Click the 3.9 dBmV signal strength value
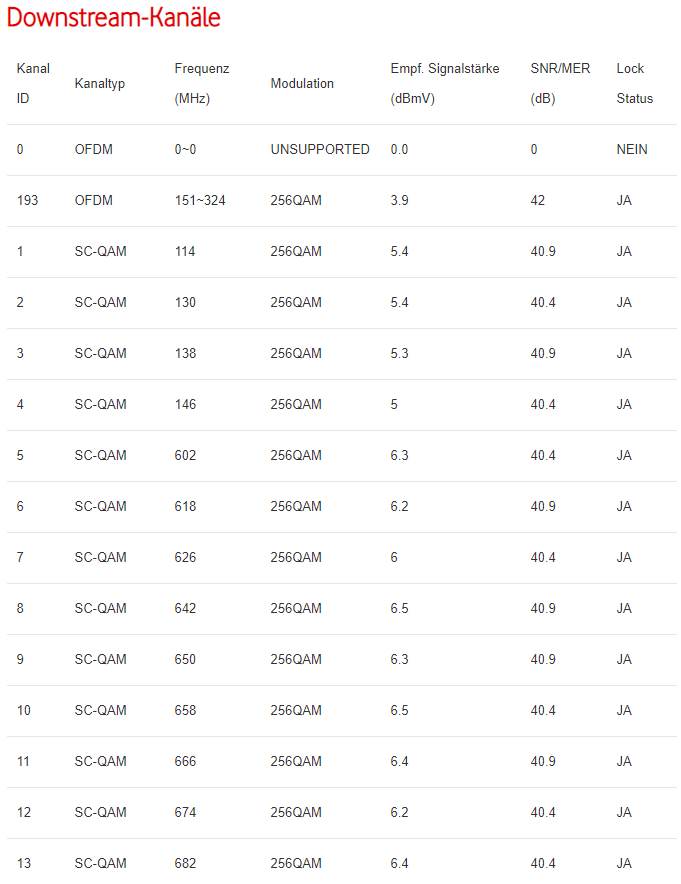The image size is (681, 884). [x=399, y=201]
